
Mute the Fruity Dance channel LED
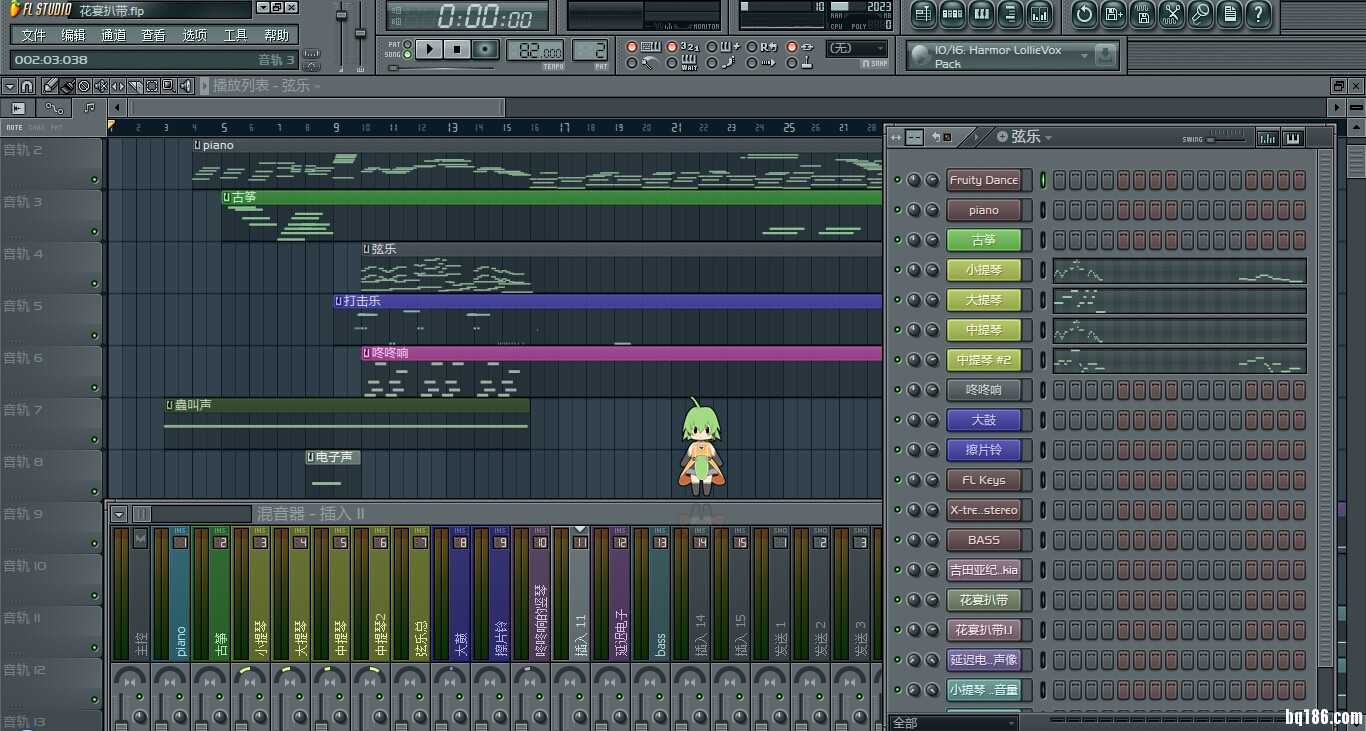click(x=897, y=180)
